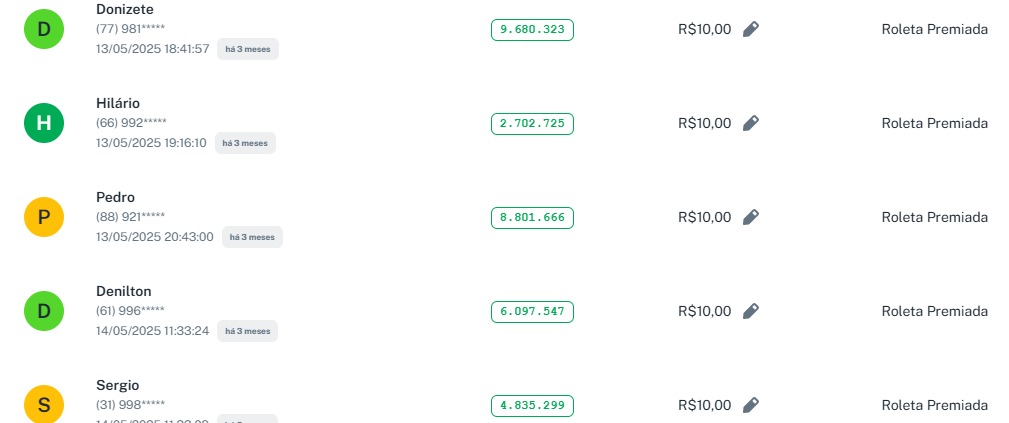Select ticket number 9.680.323 badge

[x=532, y=30]
